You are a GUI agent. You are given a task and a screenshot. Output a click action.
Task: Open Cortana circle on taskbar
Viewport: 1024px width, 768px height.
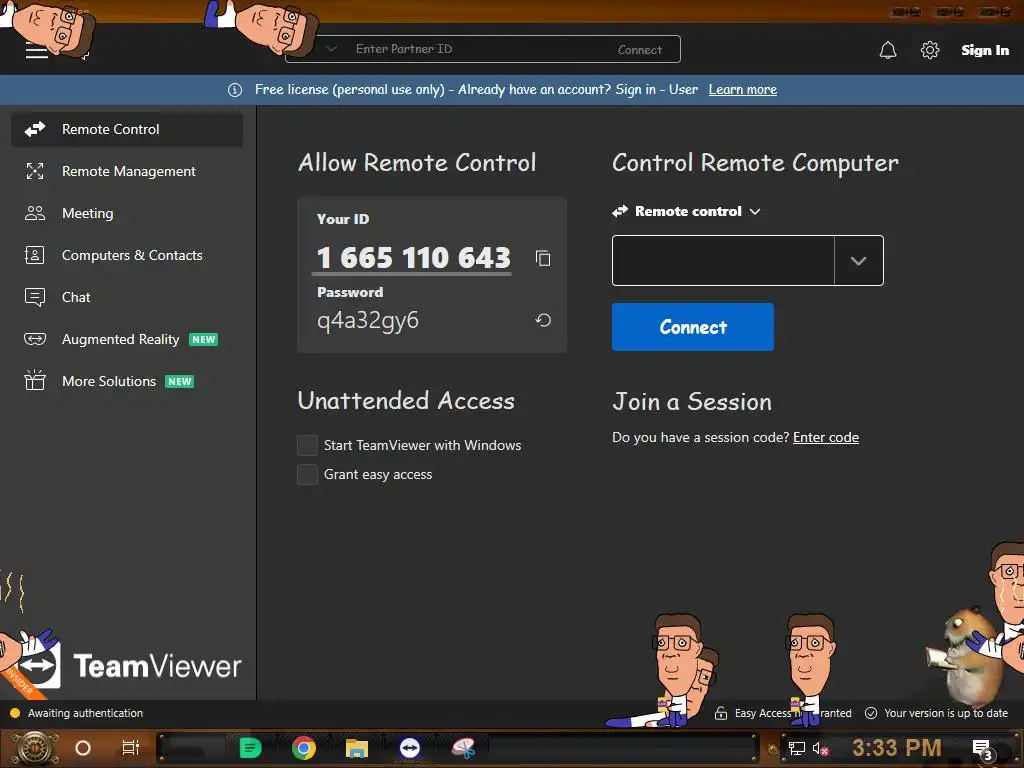[82, 748]
